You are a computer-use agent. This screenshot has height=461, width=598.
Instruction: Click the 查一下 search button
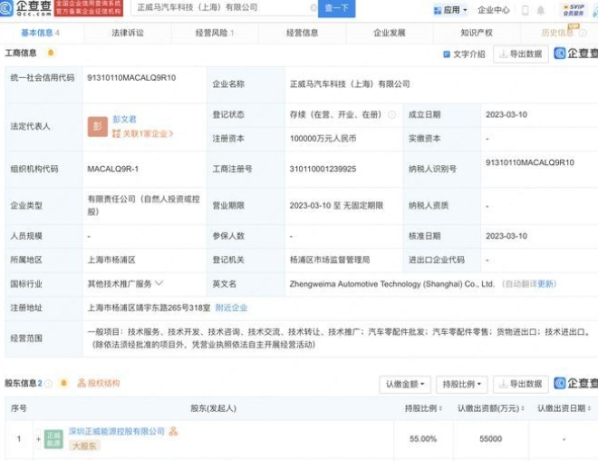[336, 8]
